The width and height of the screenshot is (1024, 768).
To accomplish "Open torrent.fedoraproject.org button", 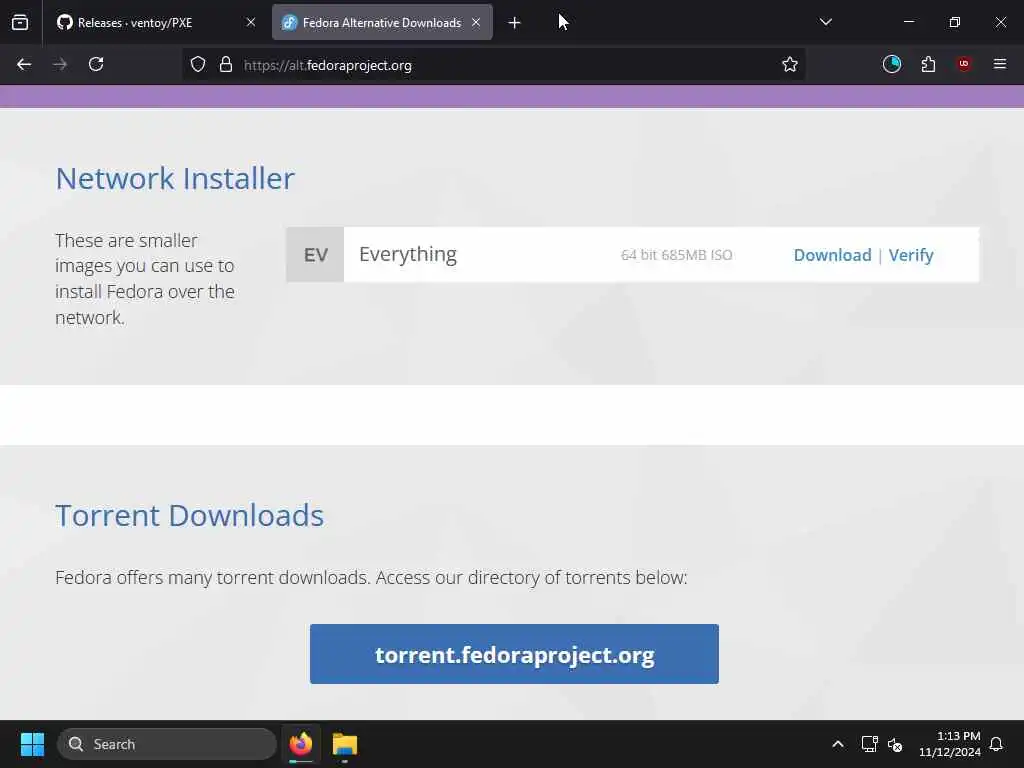I will click(x=515, y=654).
